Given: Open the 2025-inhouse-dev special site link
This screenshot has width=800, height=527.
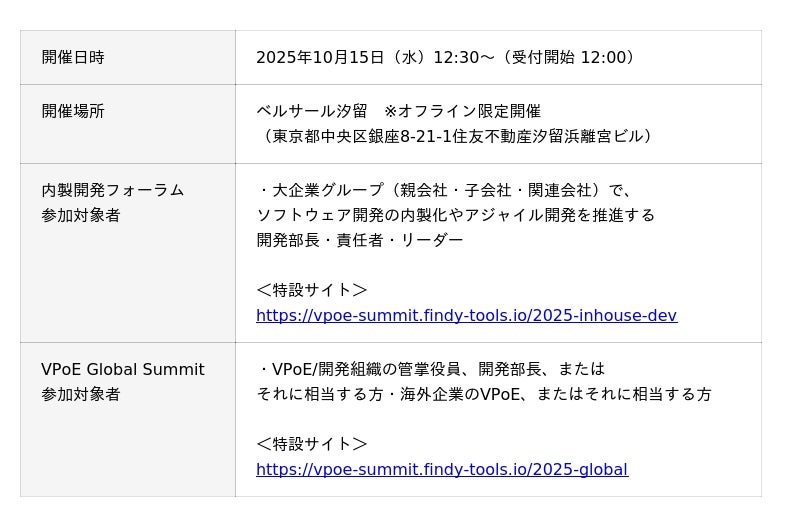Looking at the screenshot, I should click(x=466, y=316).
